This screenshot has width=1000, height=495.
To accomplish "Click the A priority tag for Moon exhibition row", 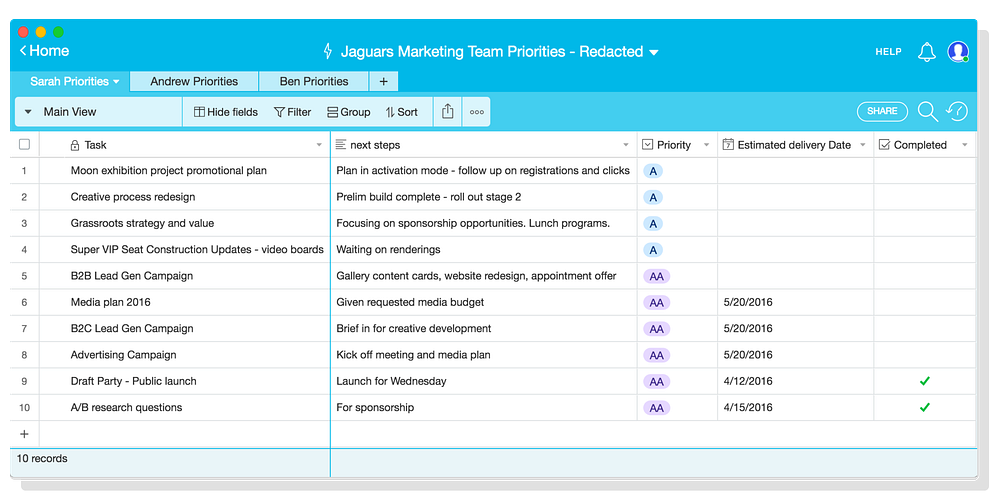I will pos(653,171).
